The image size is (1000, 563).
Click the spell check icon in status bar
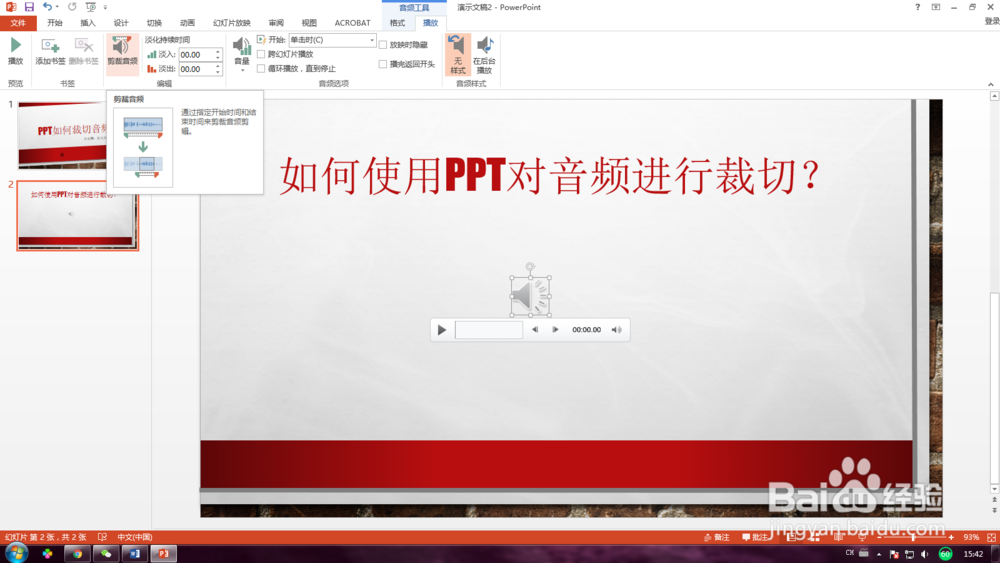[x=102, y=537]
